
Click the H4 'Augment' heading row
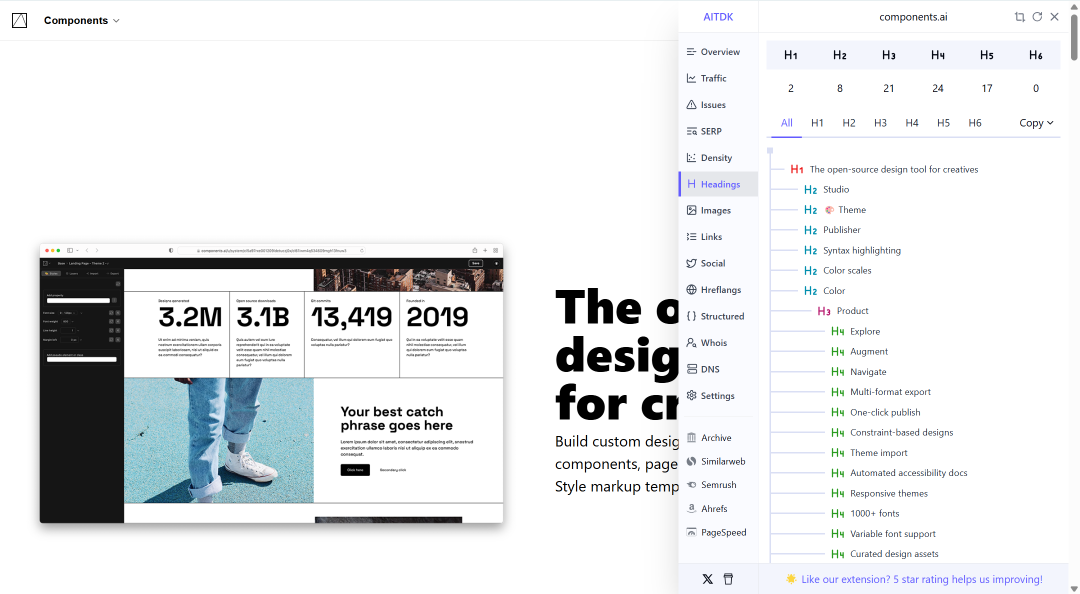[859, 351]
